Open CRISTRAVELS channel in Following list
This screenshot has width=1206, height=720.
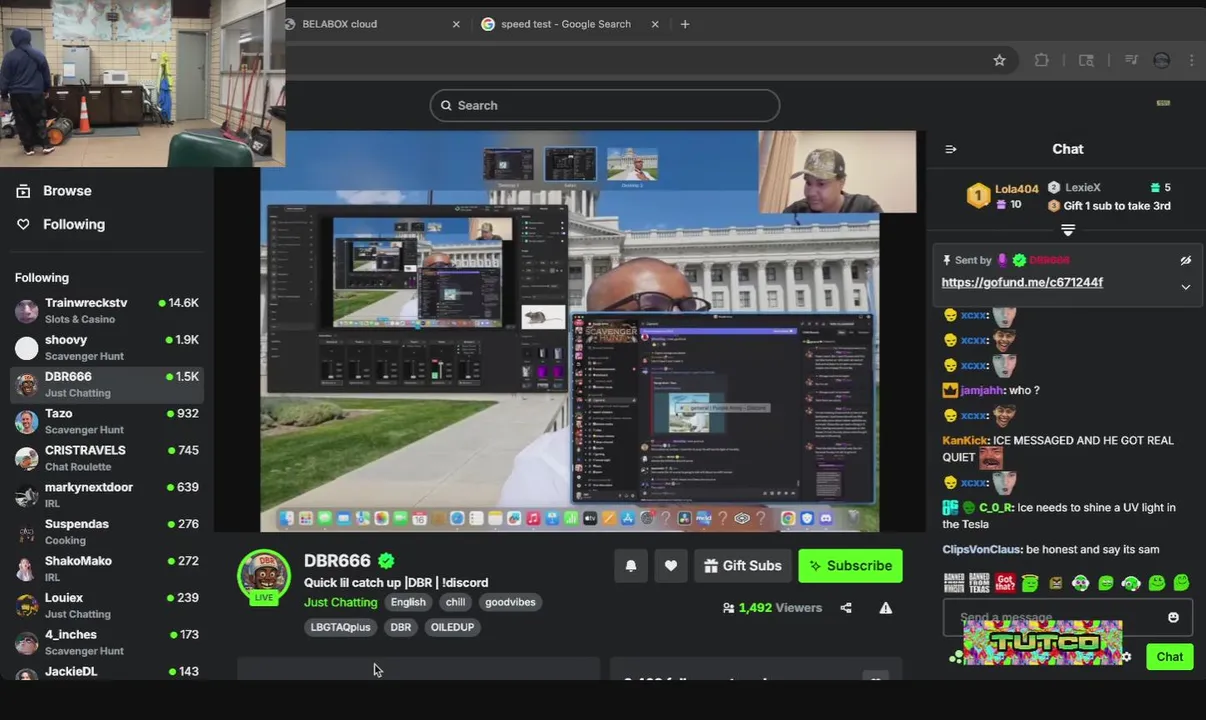pos(106,458)
